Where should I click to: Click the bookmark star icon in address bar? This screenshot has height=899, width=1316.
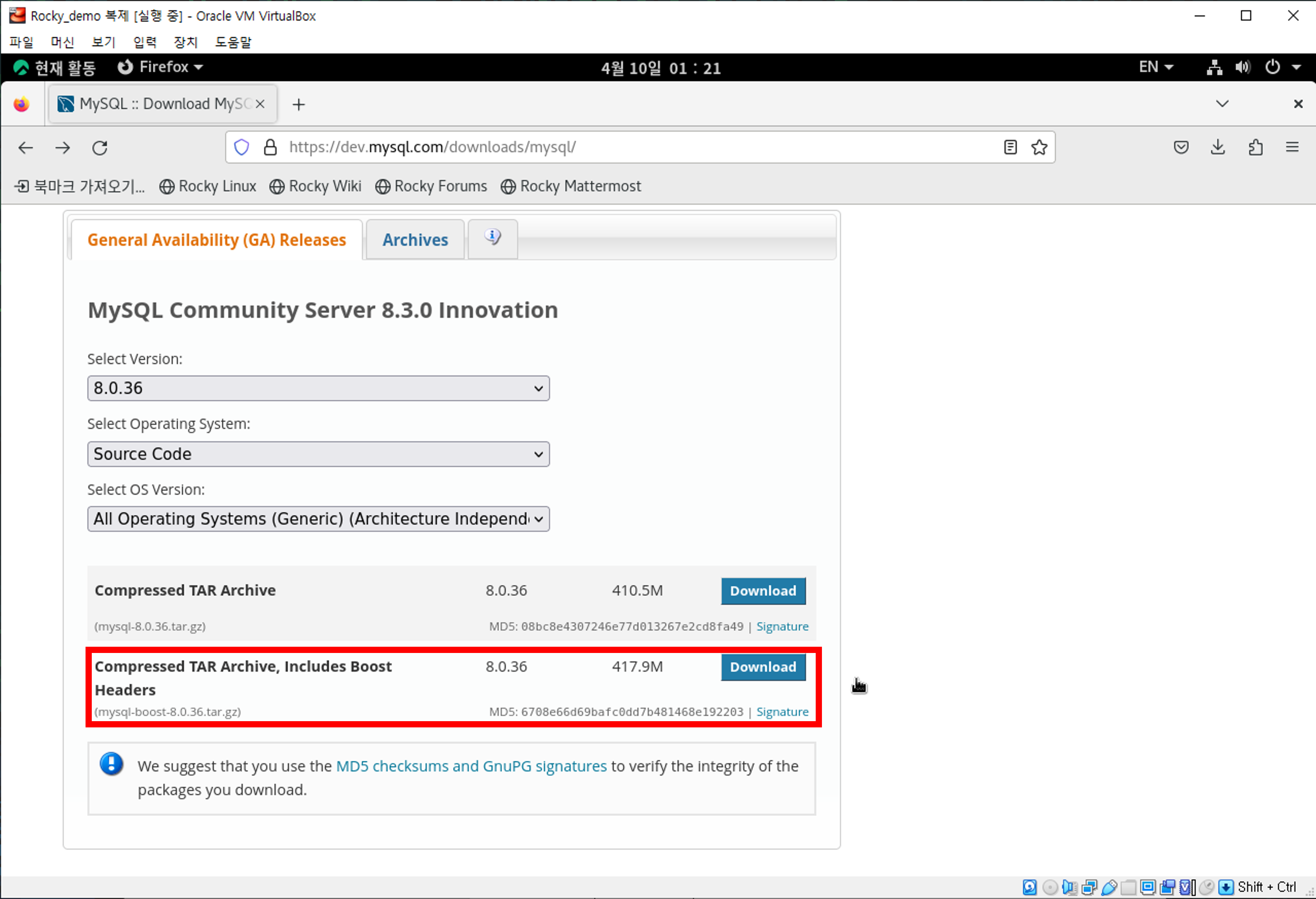pyautogui.click(x=1038, y=147)
